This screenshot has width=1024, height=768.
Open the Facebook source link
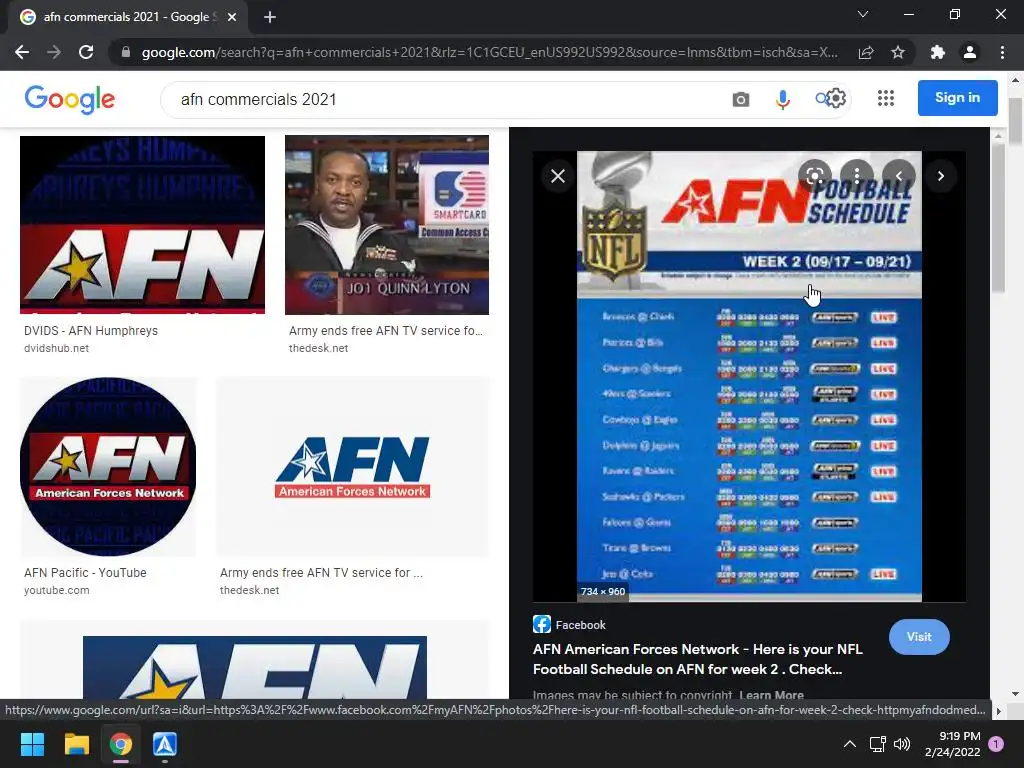click(x=569, y=625)
